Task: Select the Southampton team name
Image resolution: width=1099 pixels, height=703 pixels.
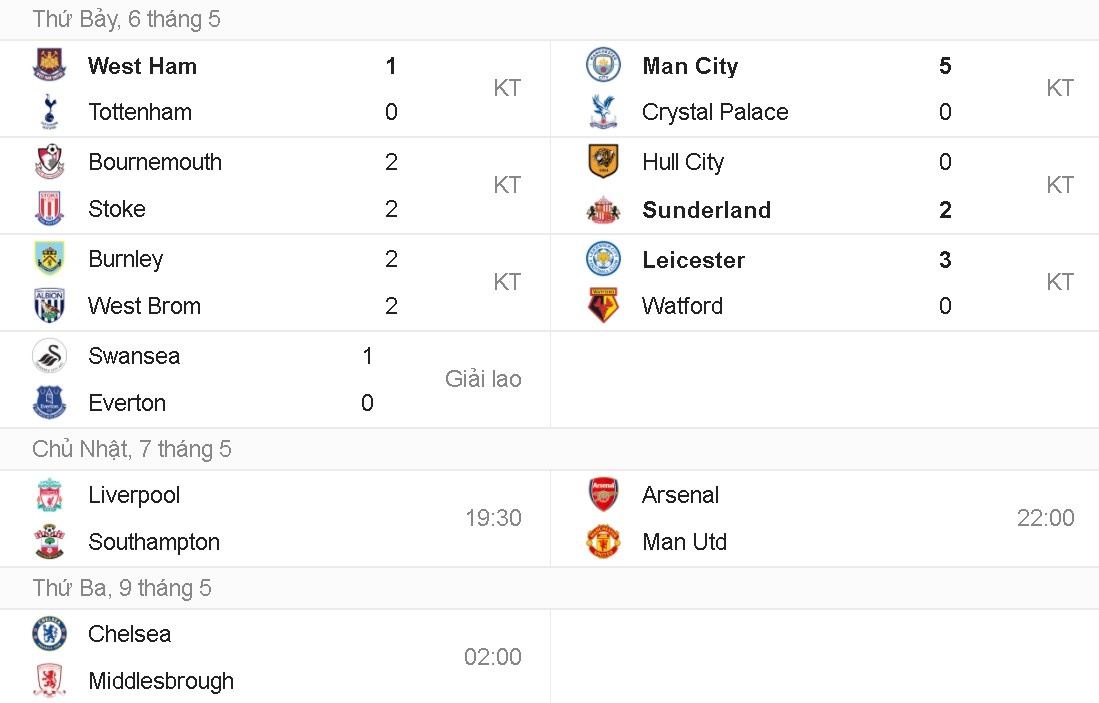Action: pos(154,542)
